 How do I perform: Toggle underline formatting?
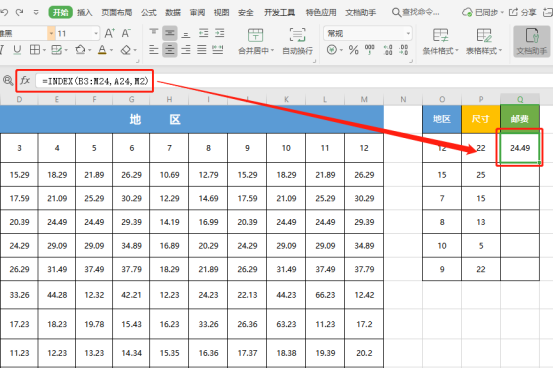point(17,50)
